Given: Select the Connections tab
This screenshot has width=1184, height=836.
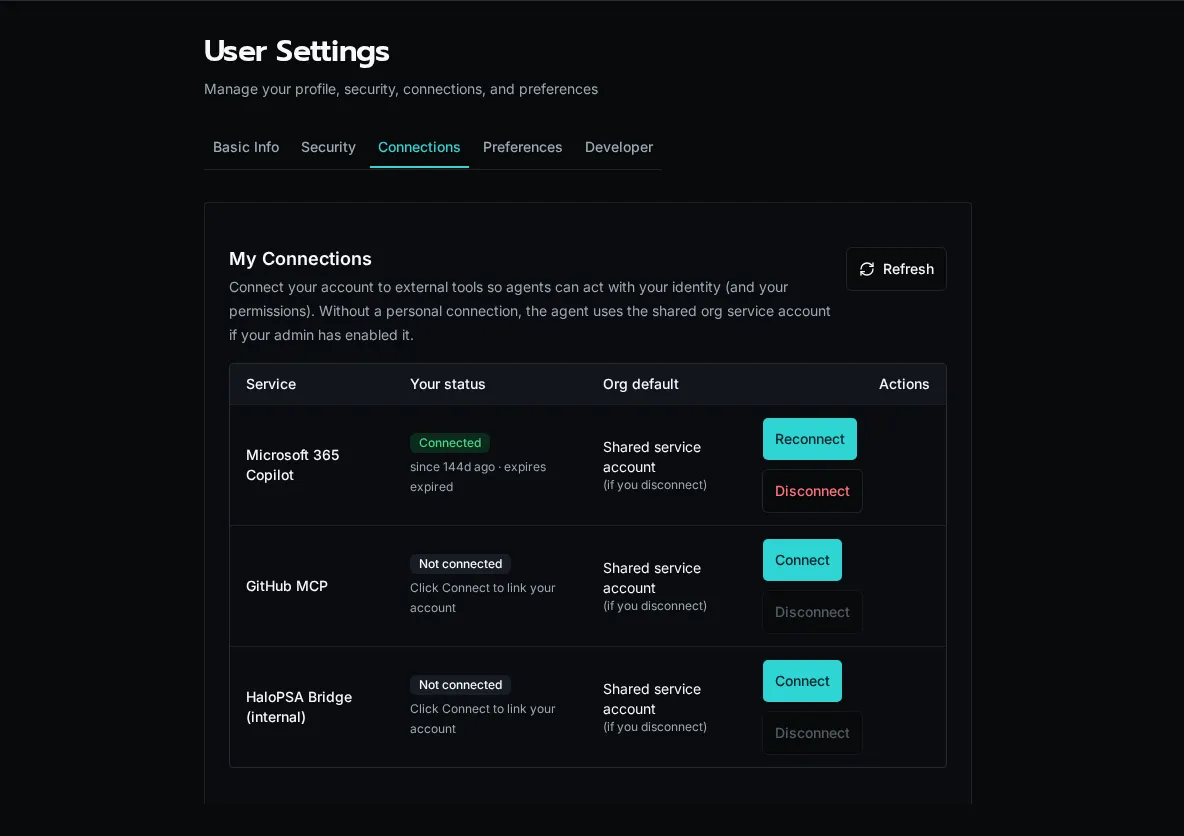Looking at the screenshot, I should [x=419, y=147].
